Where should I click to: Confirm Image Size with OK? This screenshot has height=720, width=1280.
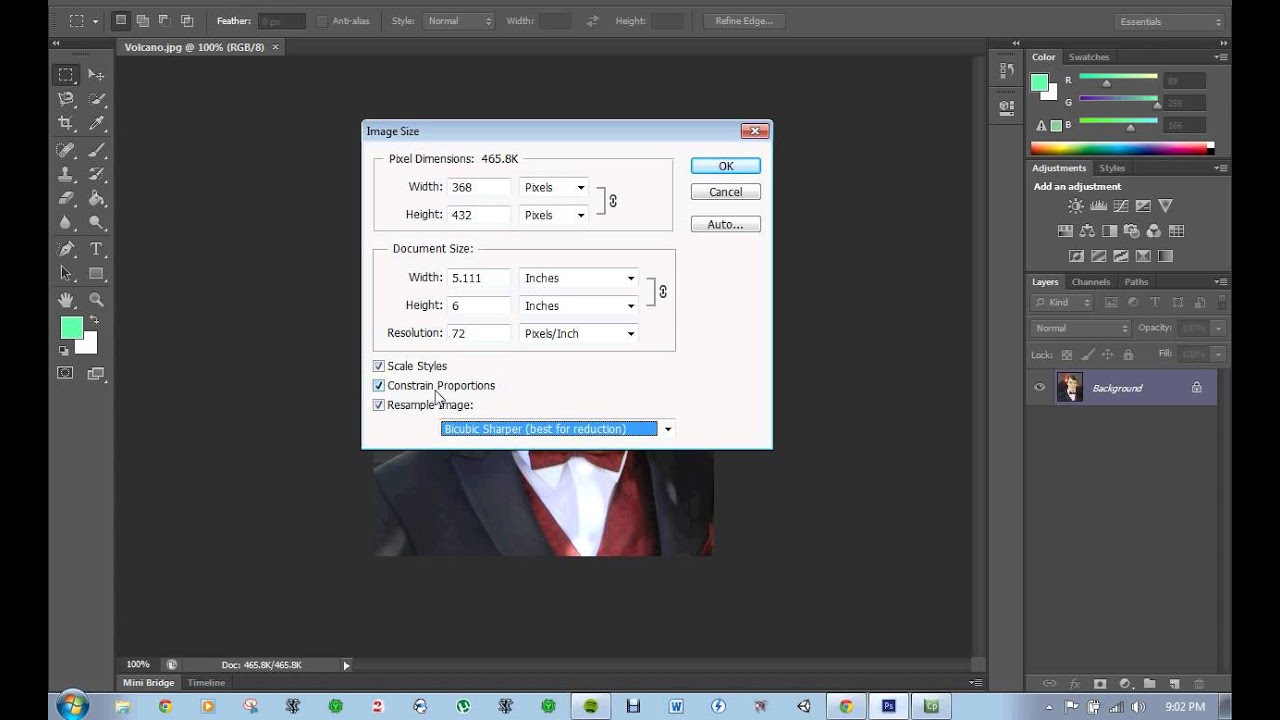point(726,166)
